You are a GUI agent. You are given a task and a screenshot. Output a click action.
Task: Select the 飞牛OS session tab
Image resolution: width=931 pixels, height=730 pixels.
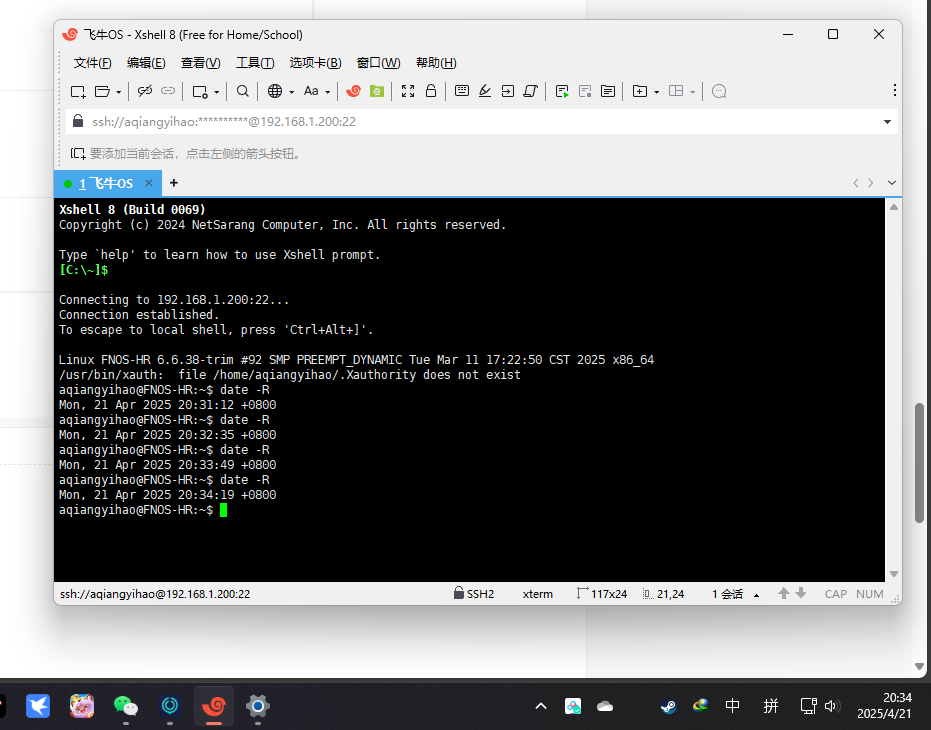[106, 184]
